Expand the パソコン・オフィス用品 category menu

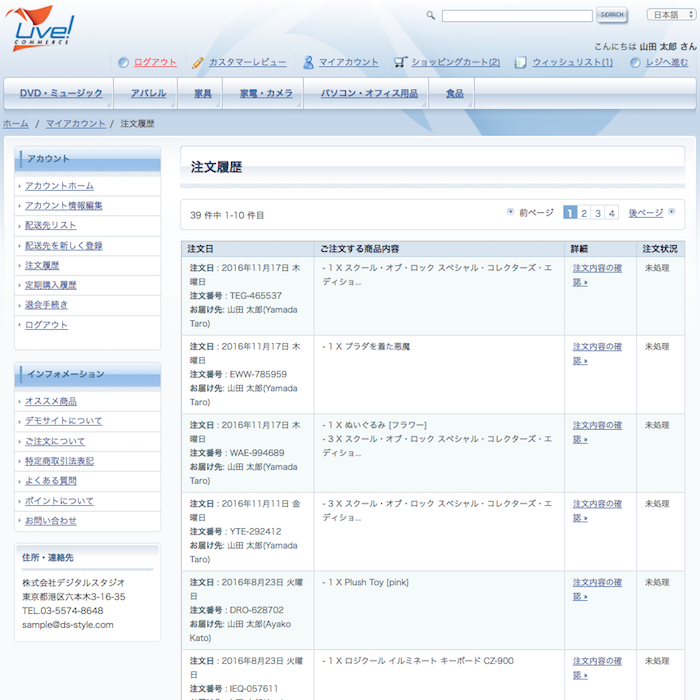[369, 94]
